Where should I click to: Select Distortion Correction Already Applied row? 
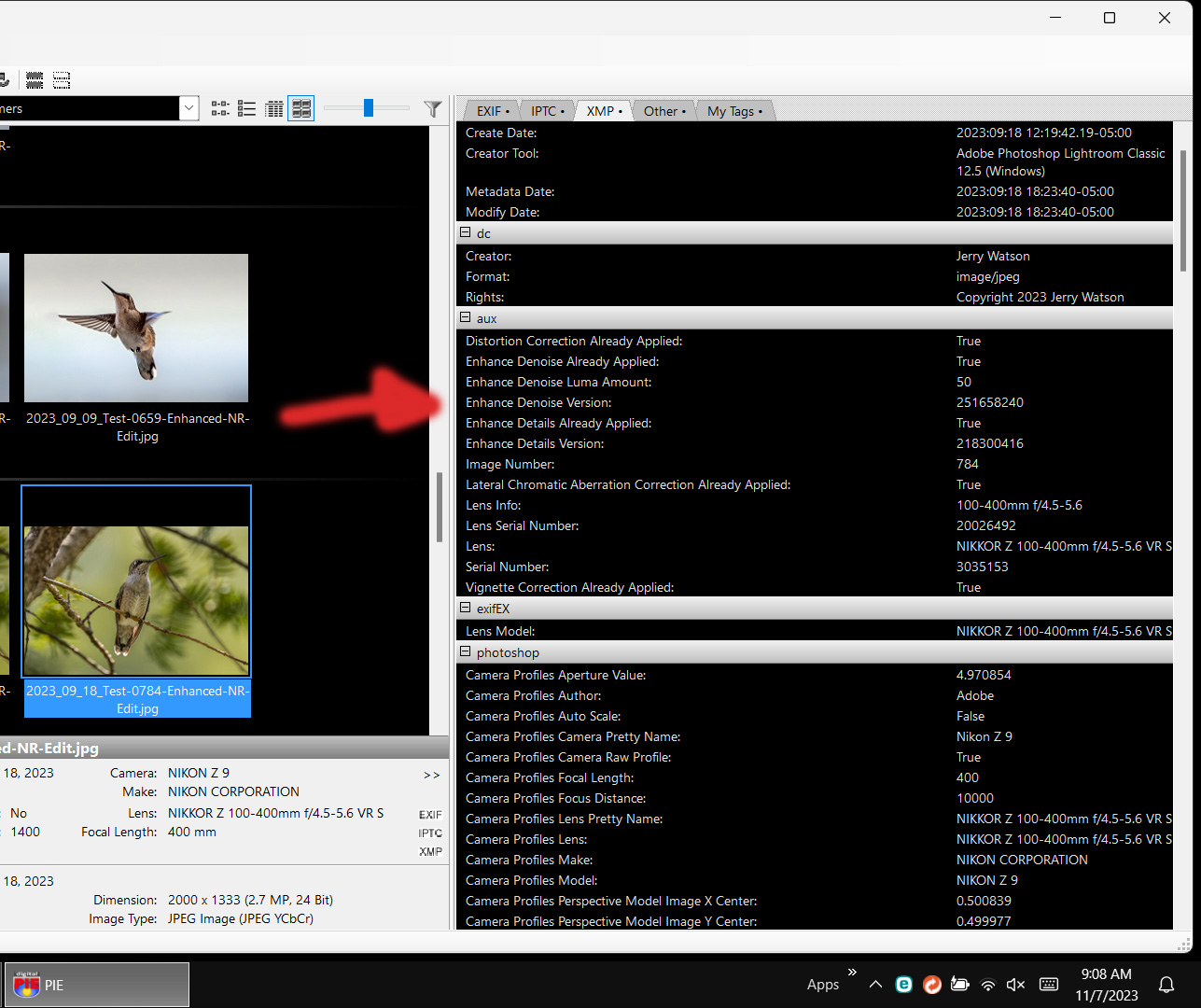pos(815,341)
